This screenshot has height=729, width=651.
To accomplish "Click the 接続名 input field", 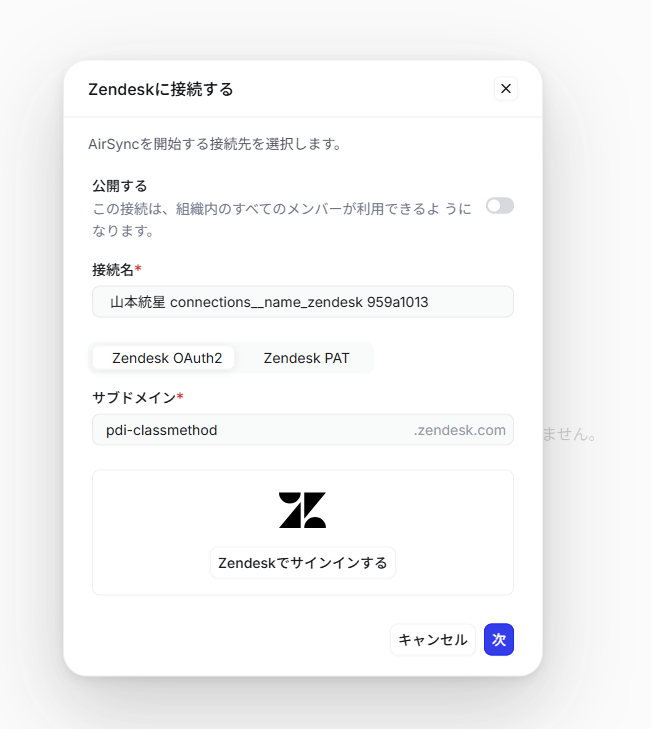I will coord(303,302).
